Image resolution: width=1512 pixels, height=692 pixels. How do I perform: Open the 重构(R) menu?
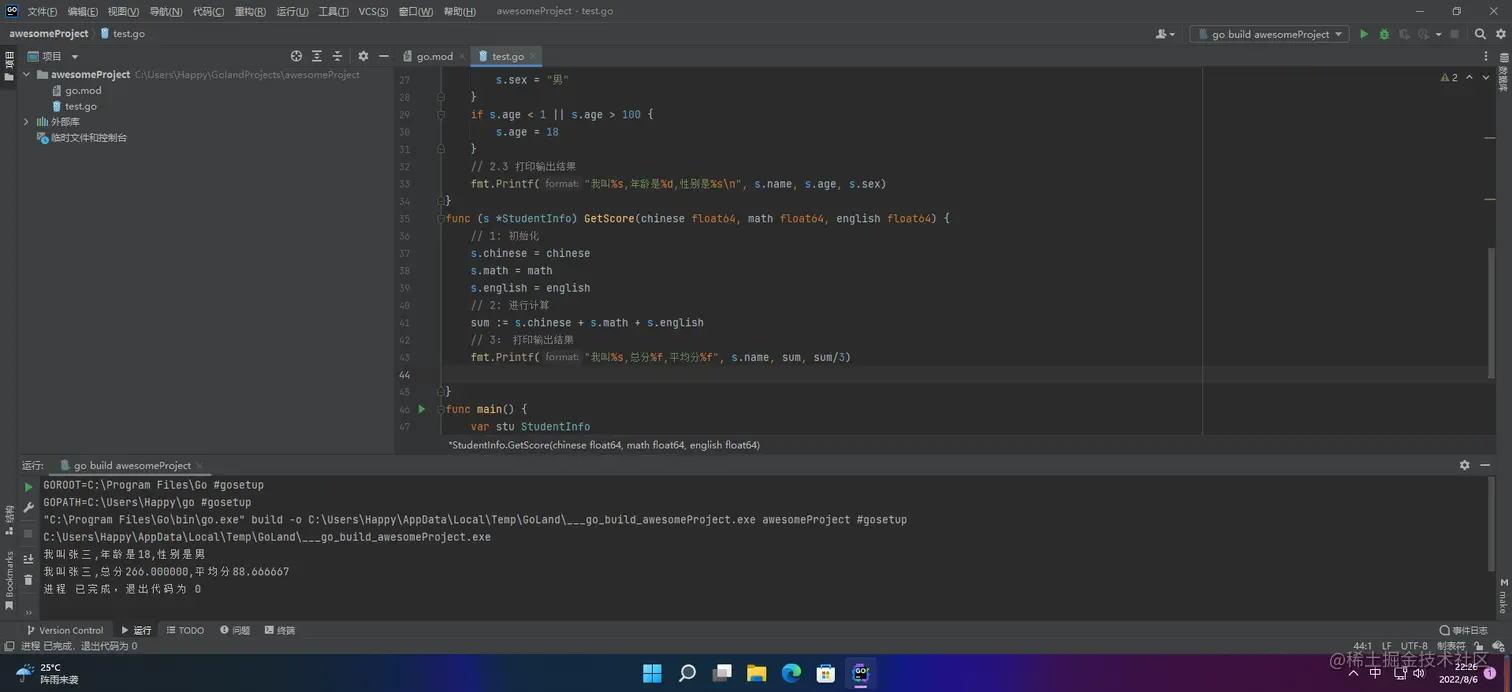pos(250,11)
